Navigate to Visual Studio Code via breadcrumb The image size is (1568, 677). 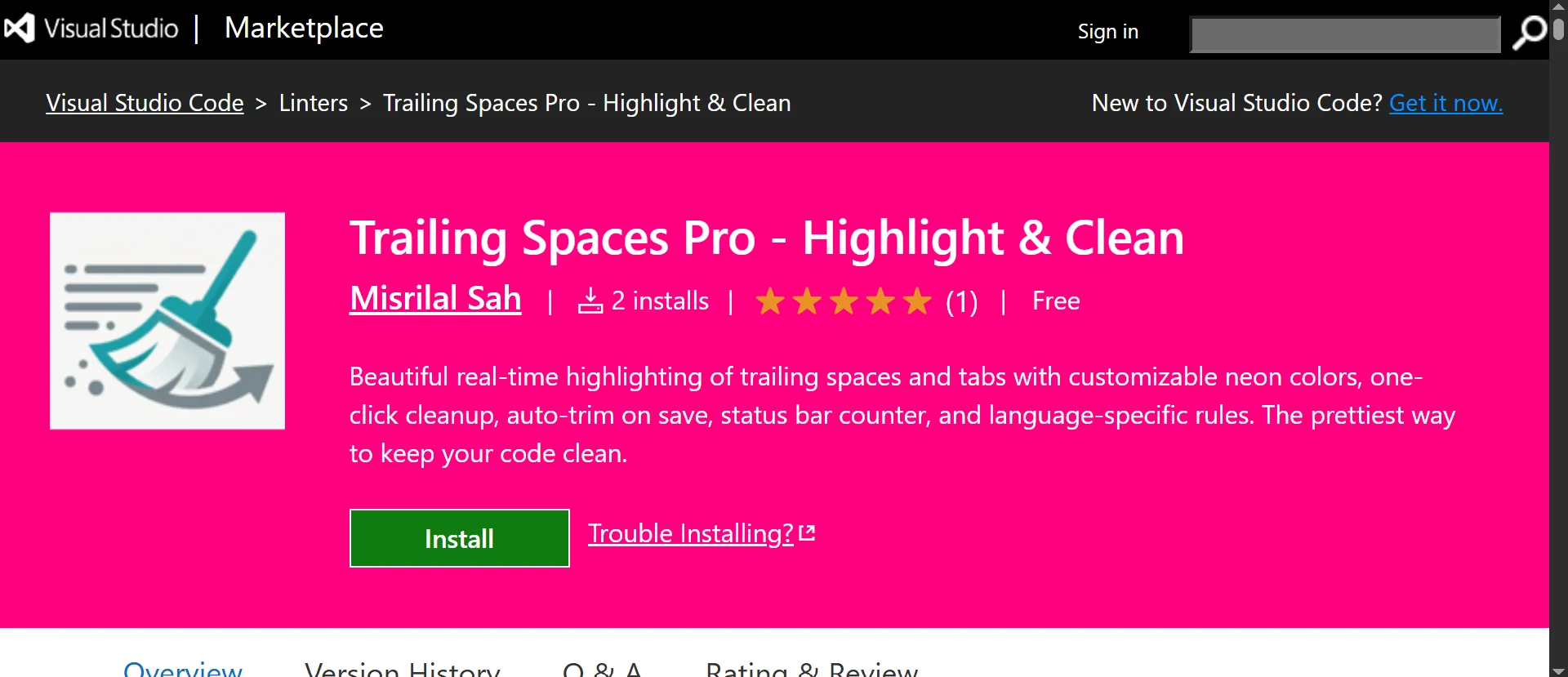pyautogui.click(x=144, y=103)
